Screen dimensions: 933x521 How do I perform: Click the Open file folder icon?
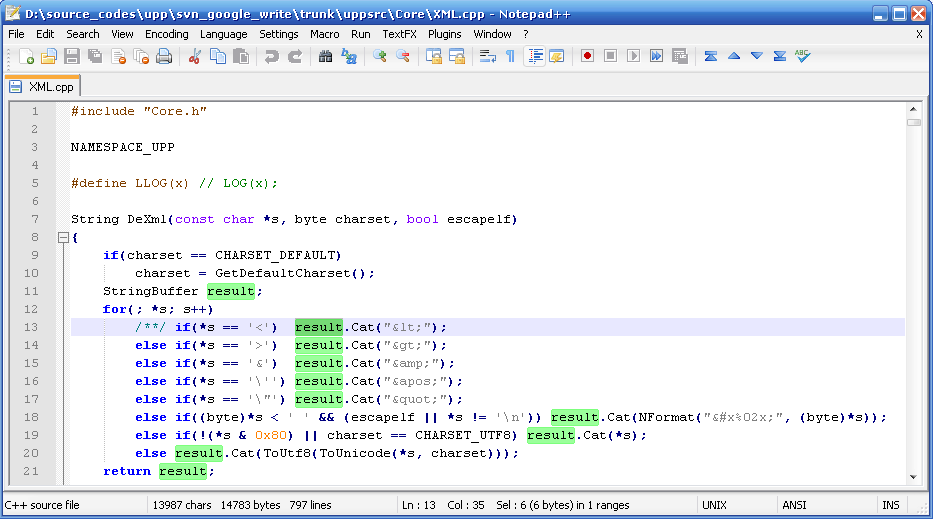tap(48, 57)
